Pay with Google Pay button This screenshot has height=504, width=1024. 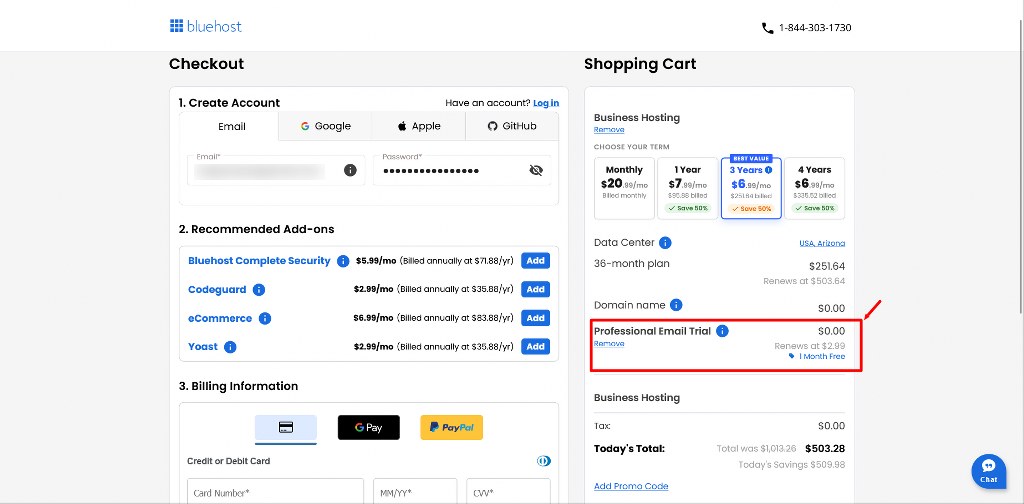(x=368, y=428)
